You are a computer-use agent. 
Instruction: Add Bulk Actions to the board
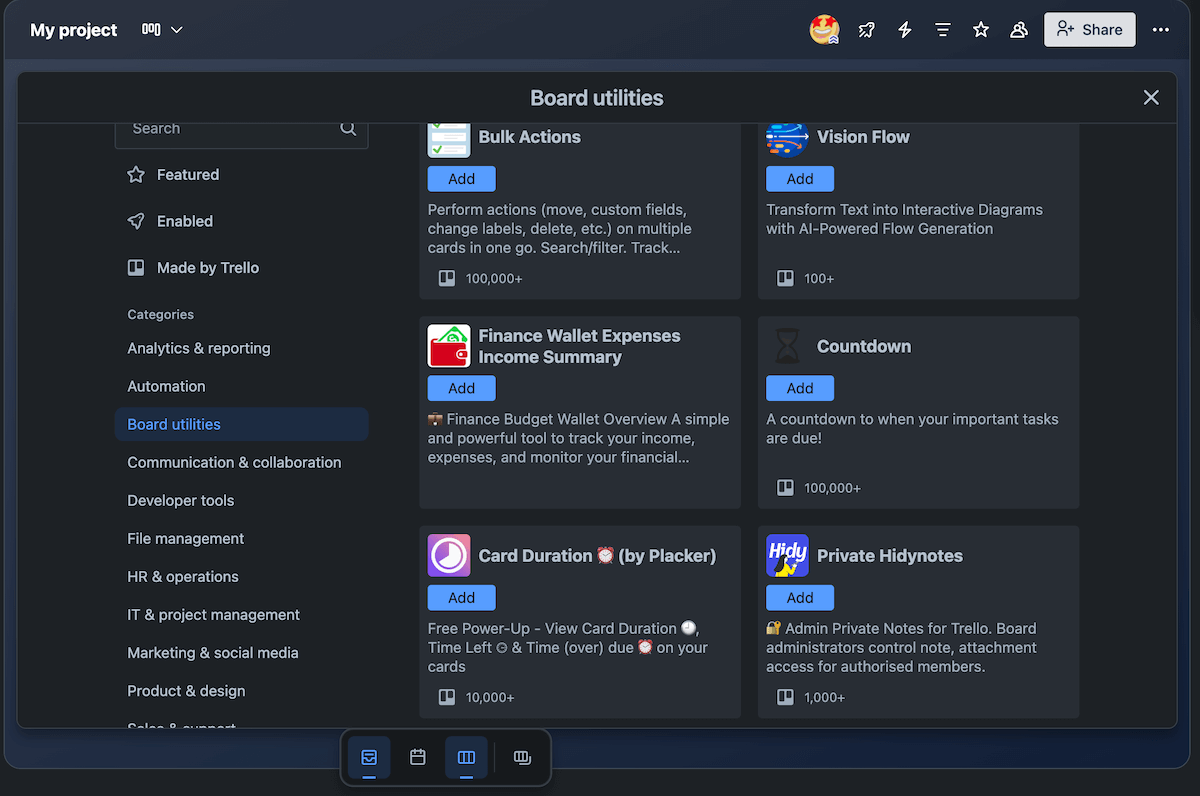pos(461,178)
